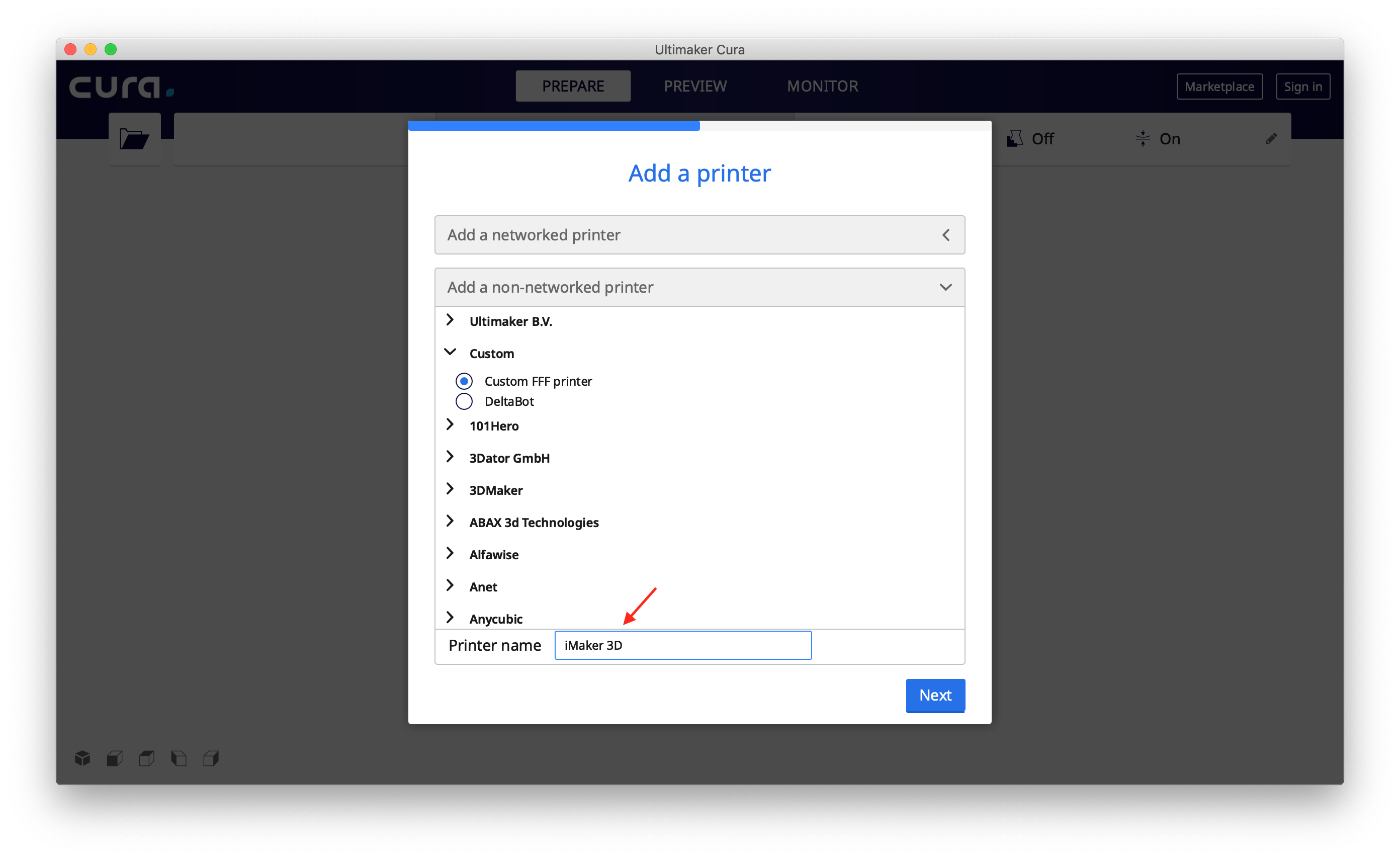Click the Printer name input field
Image resolution: width=1400 pixels, height=859 pixels.
tap(683, 645)
